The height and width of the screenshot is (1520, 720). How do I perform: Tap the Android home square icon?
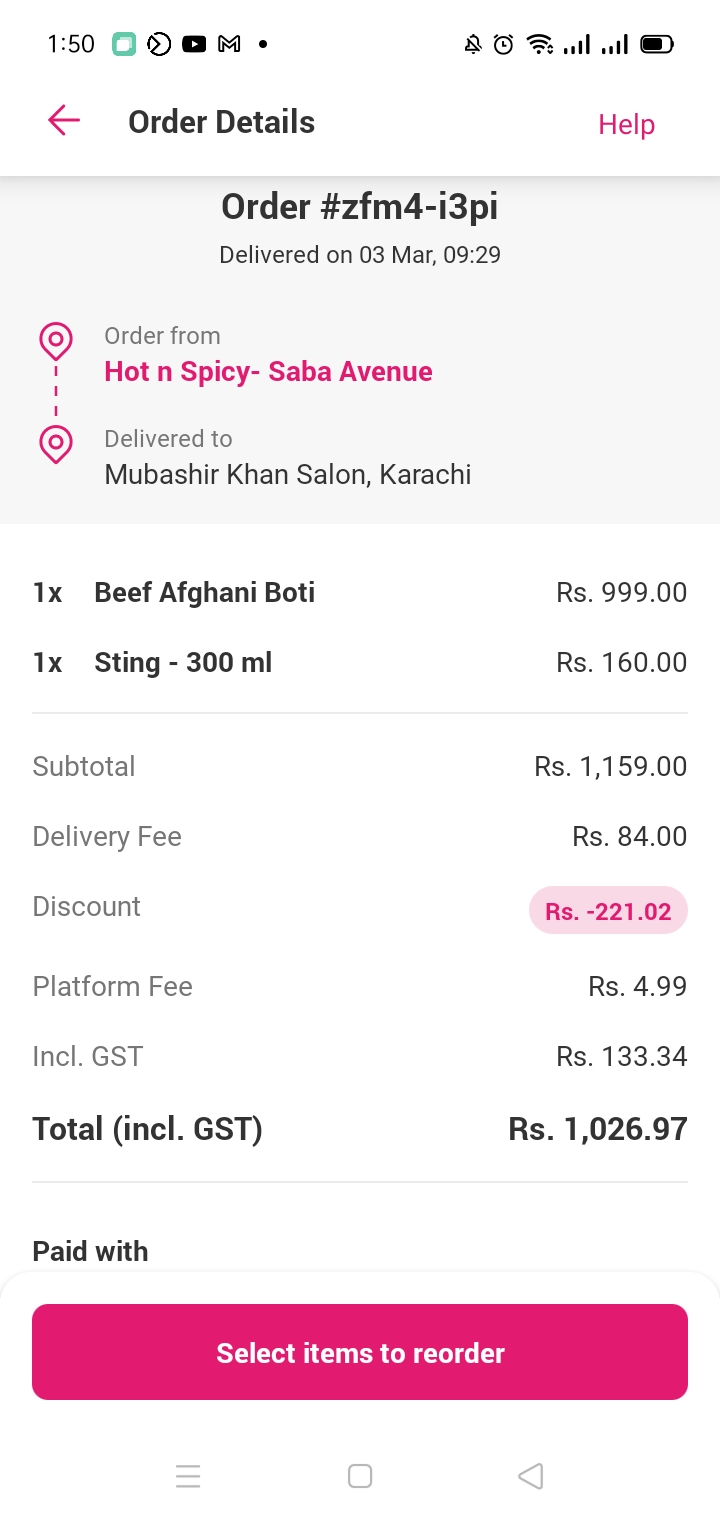click(x=360, y=1476)
